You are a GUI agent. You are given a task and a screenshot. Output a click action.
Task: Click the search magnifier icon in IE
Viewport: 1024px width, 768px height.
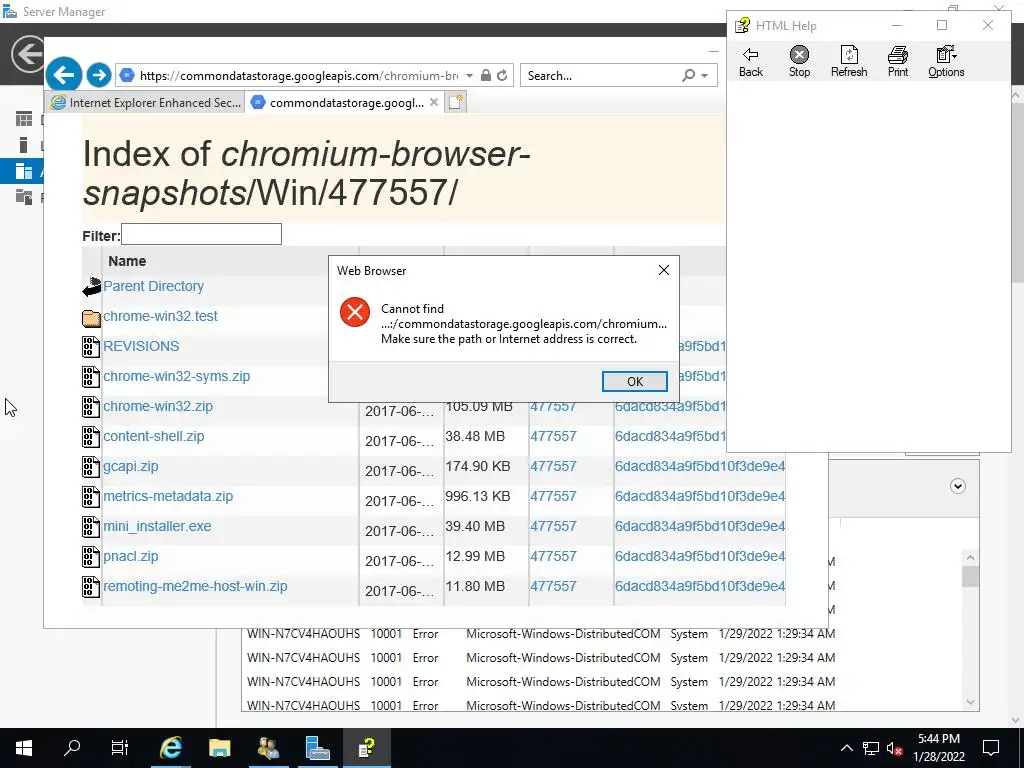click(x=688, y=76)
